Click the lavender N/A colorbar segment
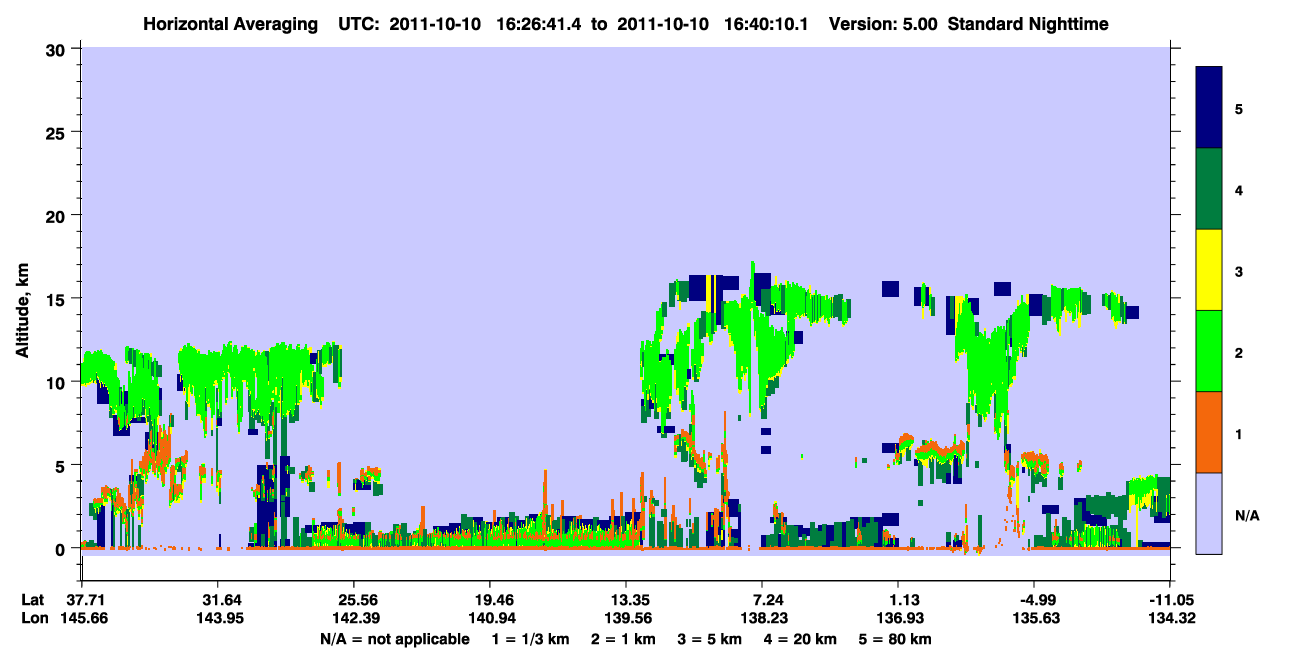Screen dimensions: 1300x667 [1209, 512]
